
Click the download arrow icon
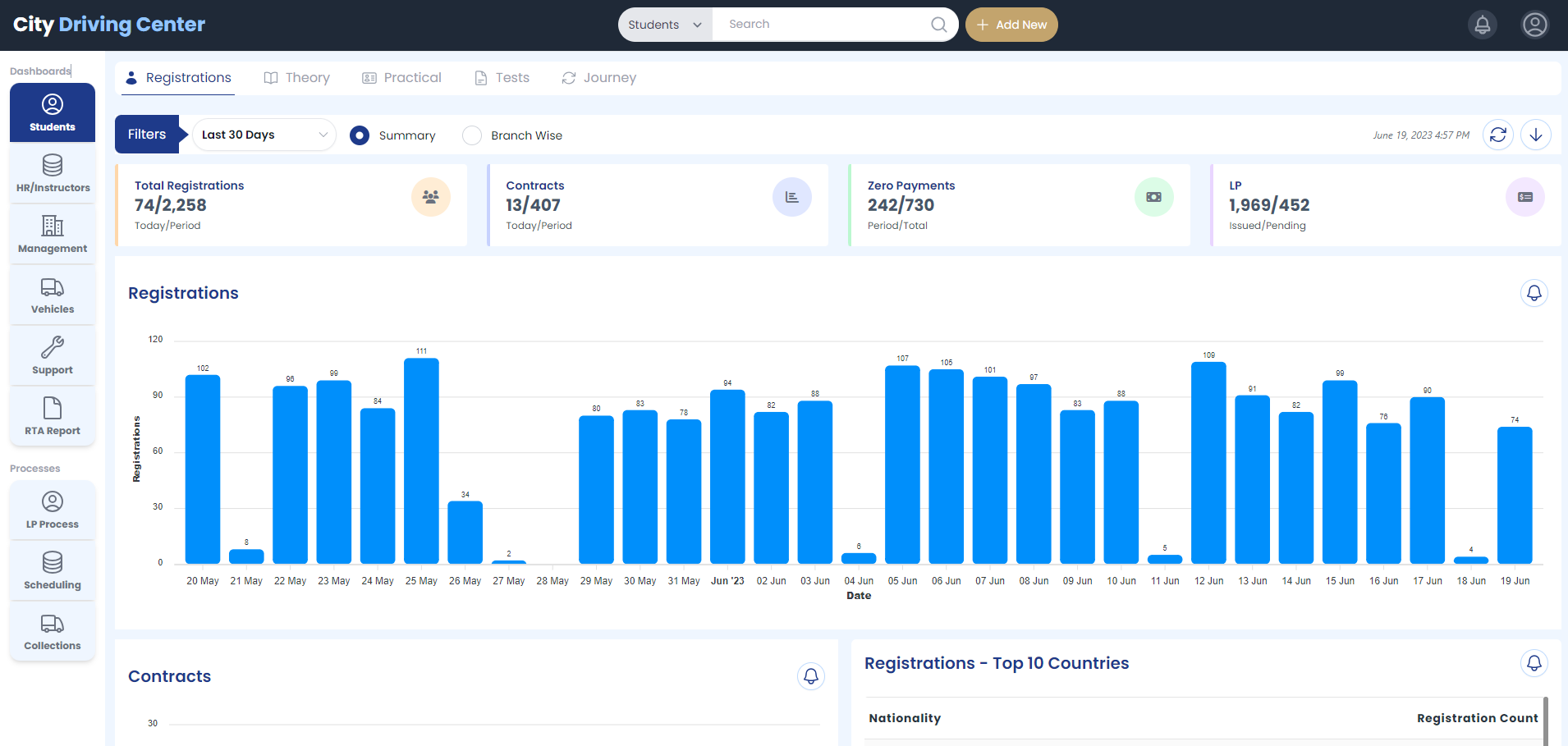click(x=1535, y=135)
